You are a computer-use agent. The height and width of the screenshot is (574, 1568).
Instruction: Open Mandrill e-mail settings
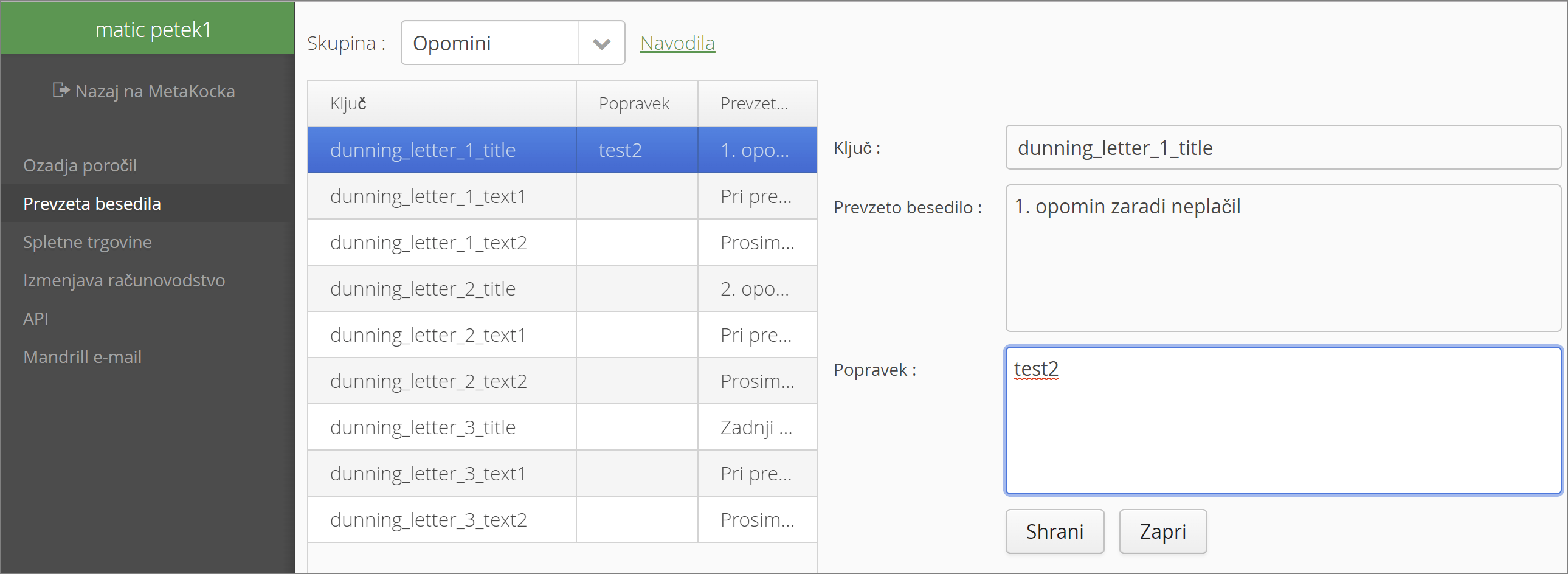(82, 358)
